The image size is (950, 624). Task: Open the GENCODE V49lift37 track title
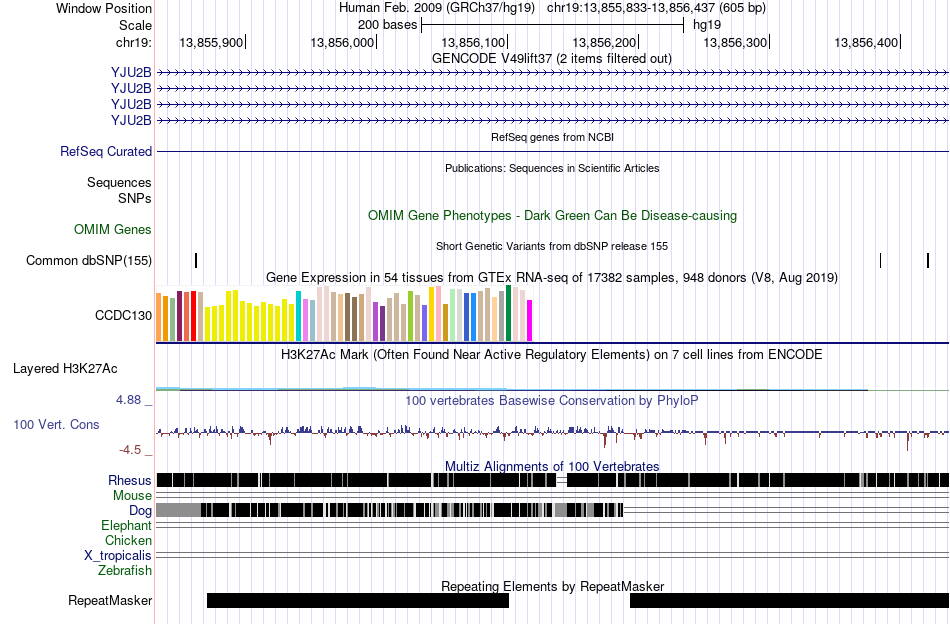point(551,59)
